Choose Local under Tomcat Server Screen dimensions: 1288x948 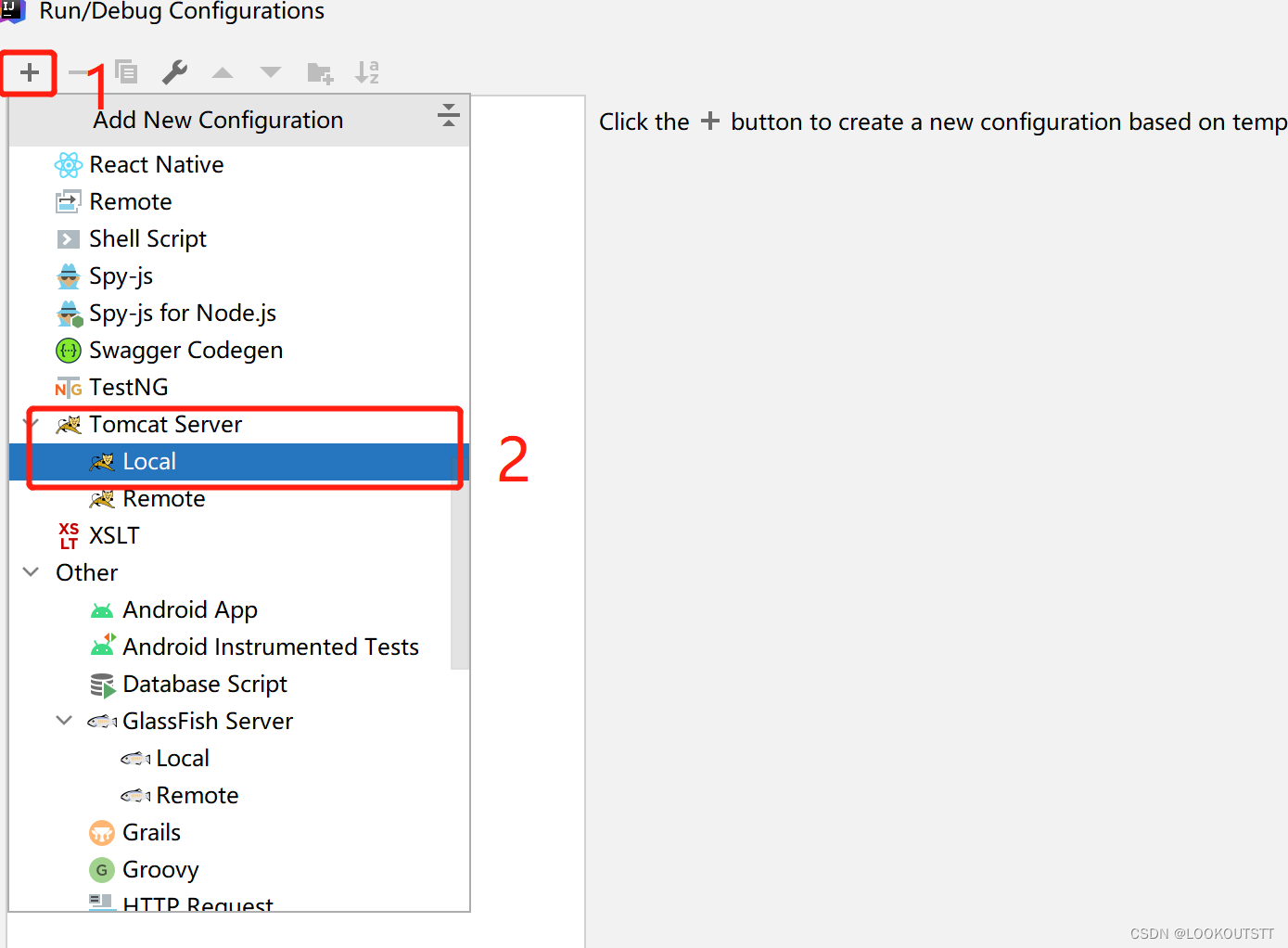click(149, 462)
